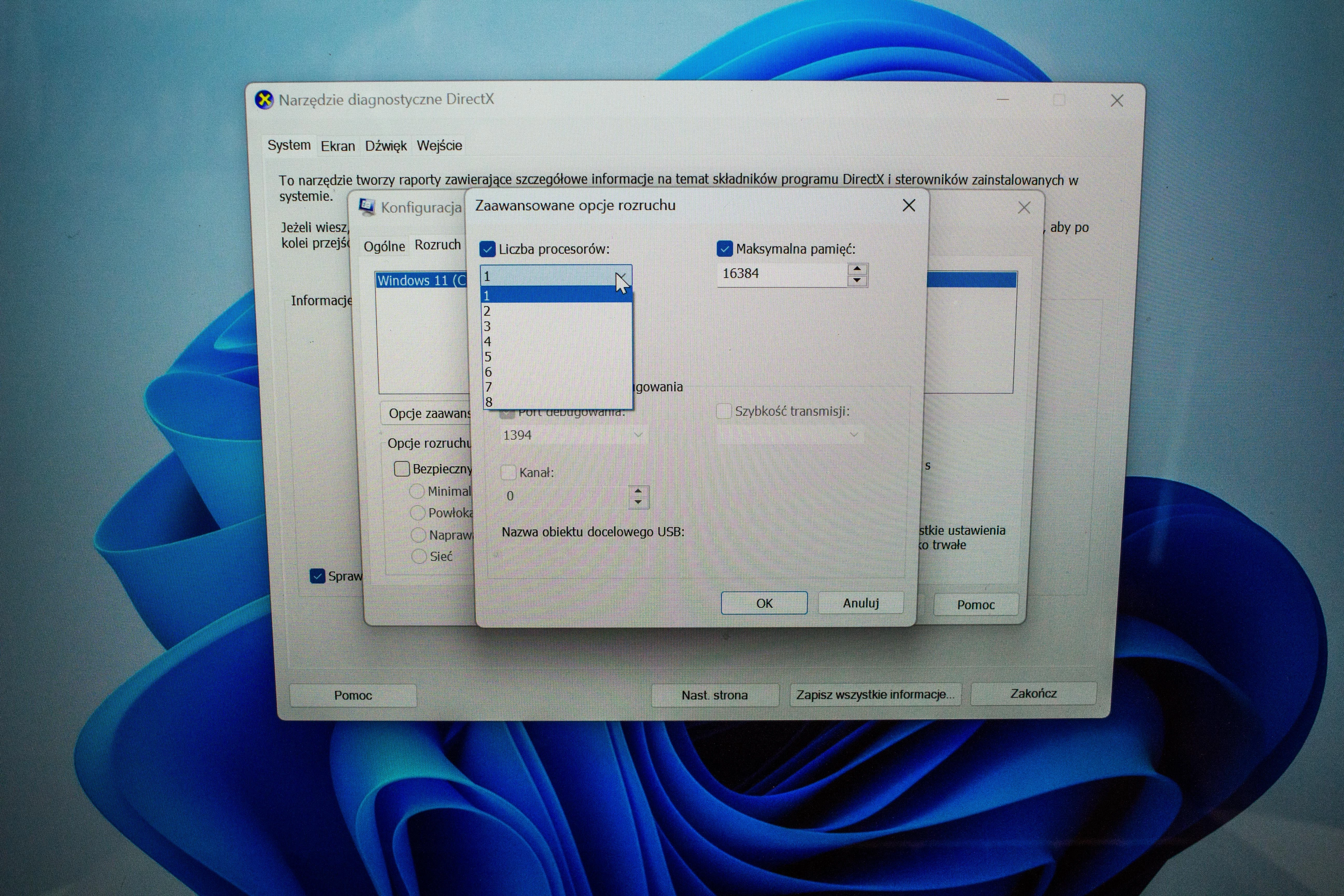Uncheck the Maksymalna pamięć checkbox
Image resolution: width=1344 pixels, height=896 pixels.
(x=724, y=249)
